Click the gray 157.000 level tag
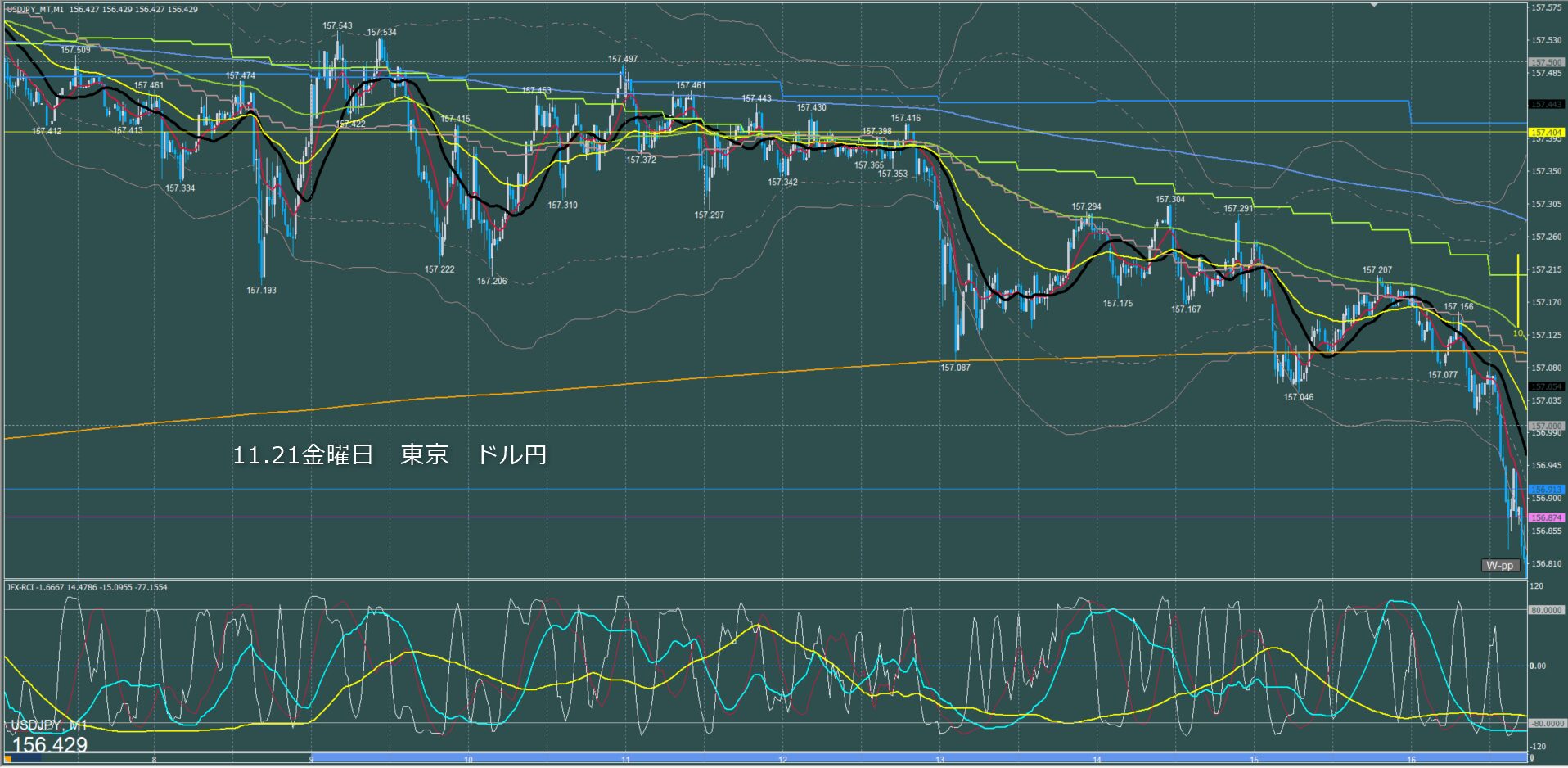Image resolution: width=1568 pixels, height=768 pixels. tap(1546, 426)
